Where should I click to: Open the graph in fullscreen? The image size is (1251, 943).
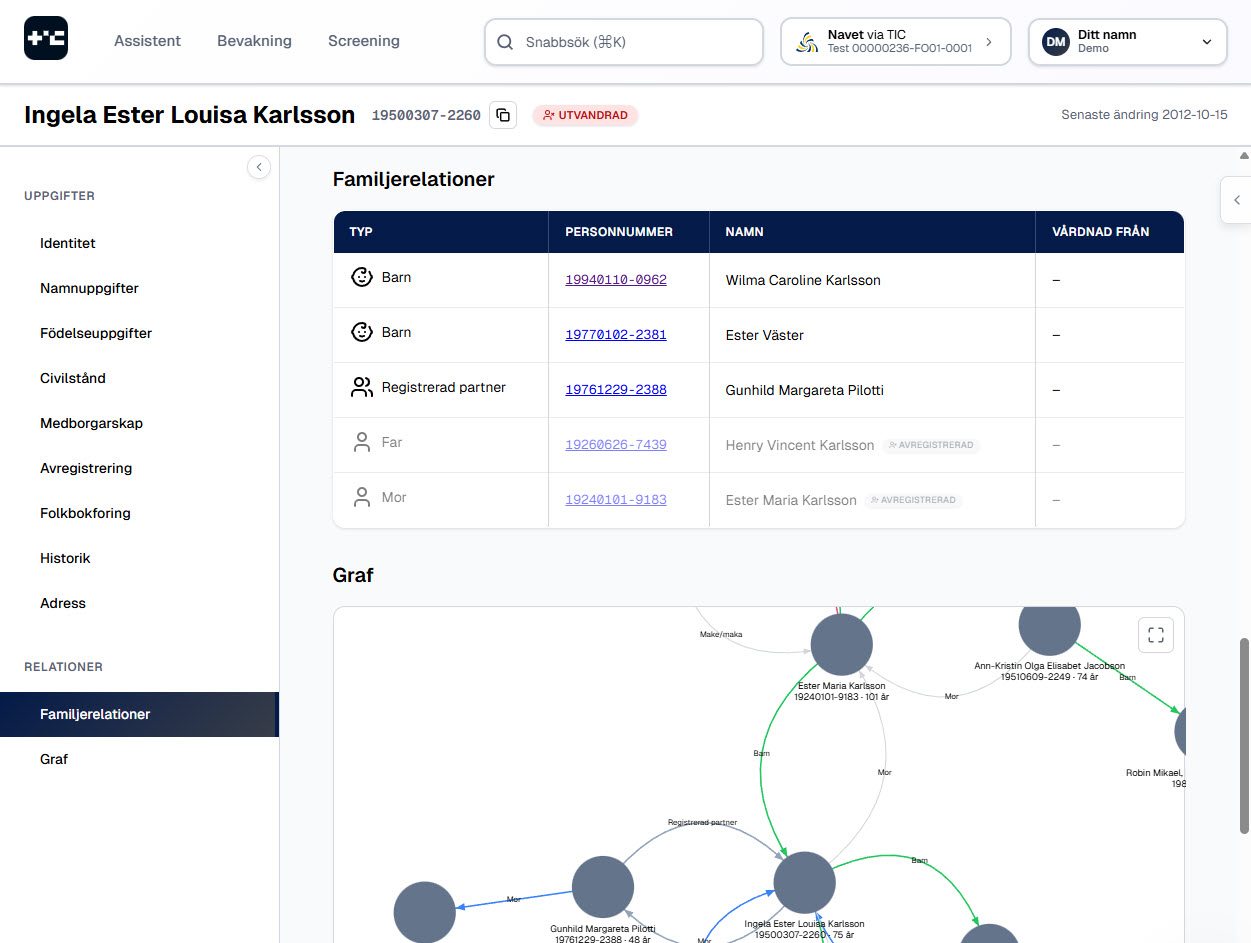pyautogui.click(x=1155, y=634)
